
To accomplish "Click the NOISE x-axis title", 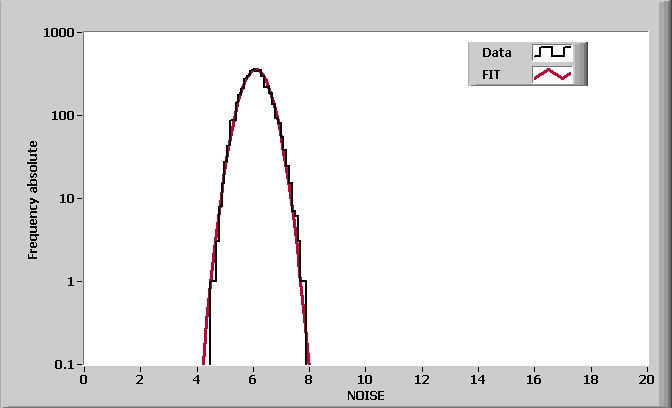I will tap(365, 396).
